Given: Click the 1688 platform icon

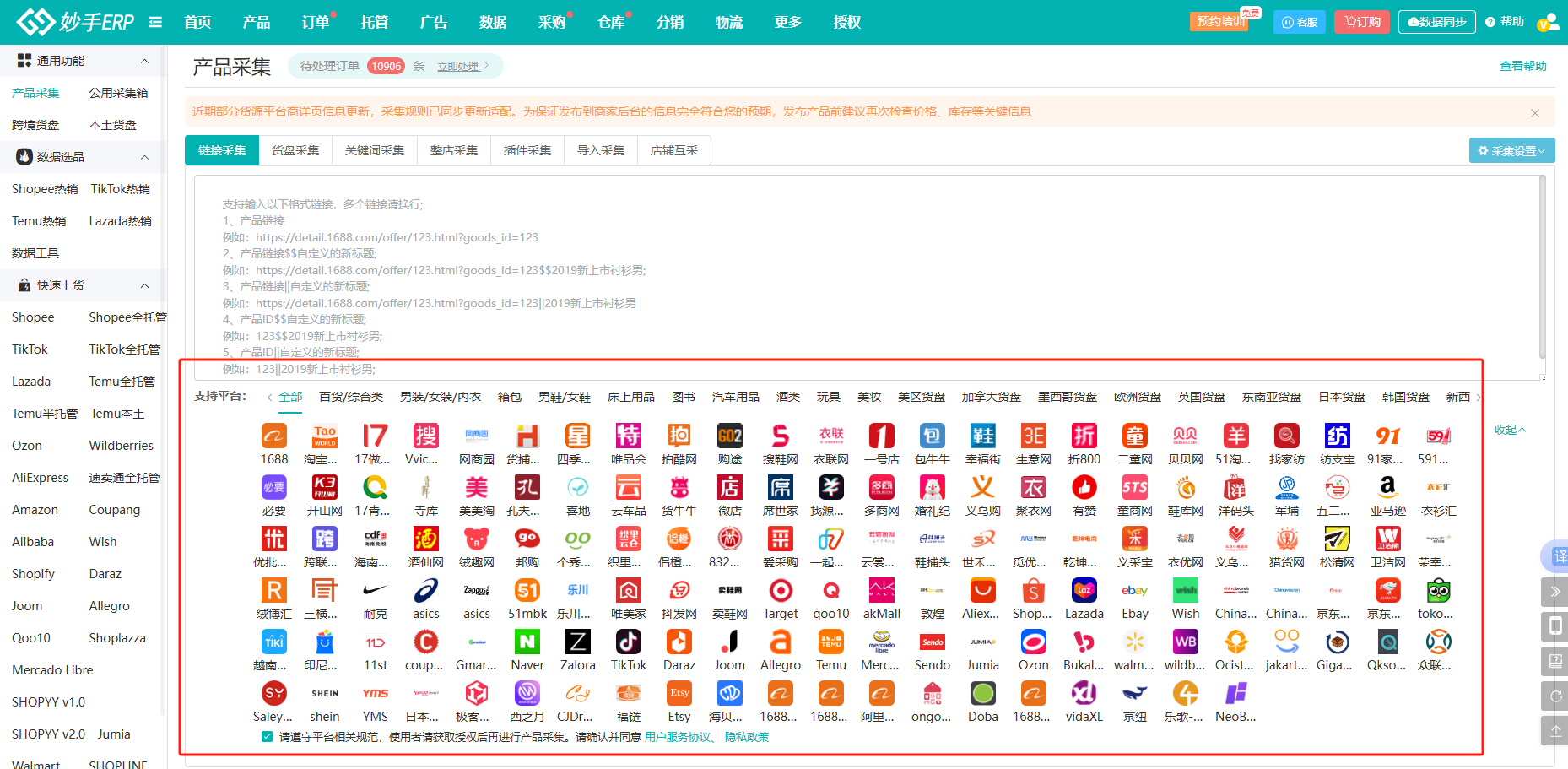Looking at the screenshot, I should pyautogui.click(x=273, y=436).
